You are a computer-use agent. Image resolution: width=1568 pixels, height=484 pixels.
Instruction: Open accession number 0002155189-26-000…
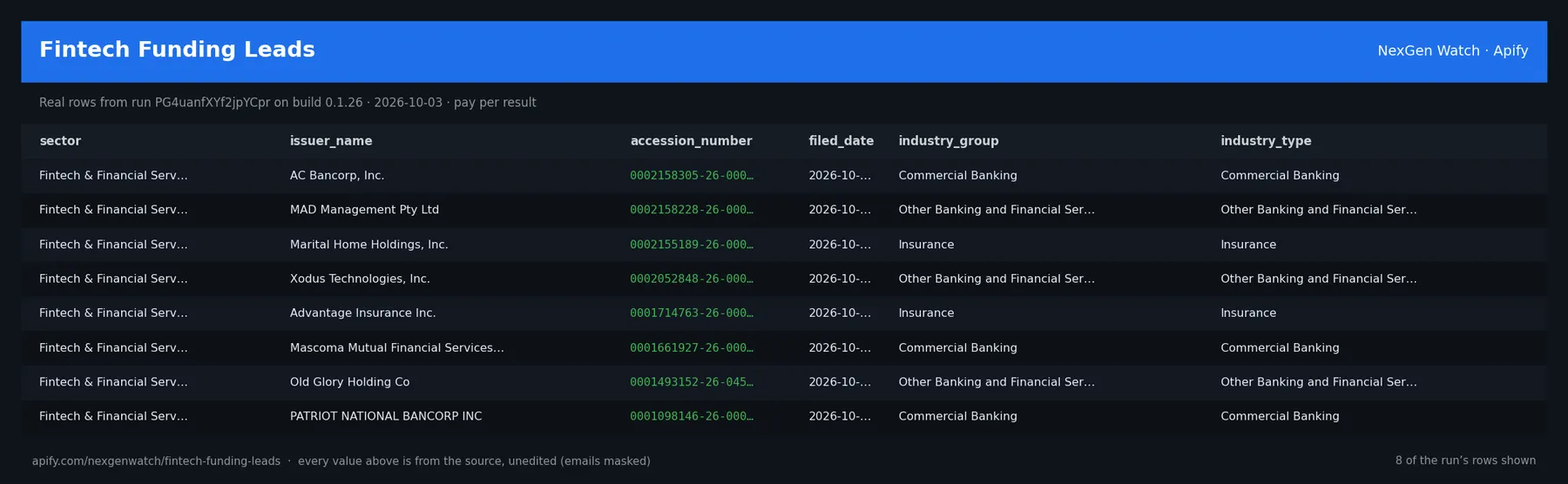tap(692, 245)
